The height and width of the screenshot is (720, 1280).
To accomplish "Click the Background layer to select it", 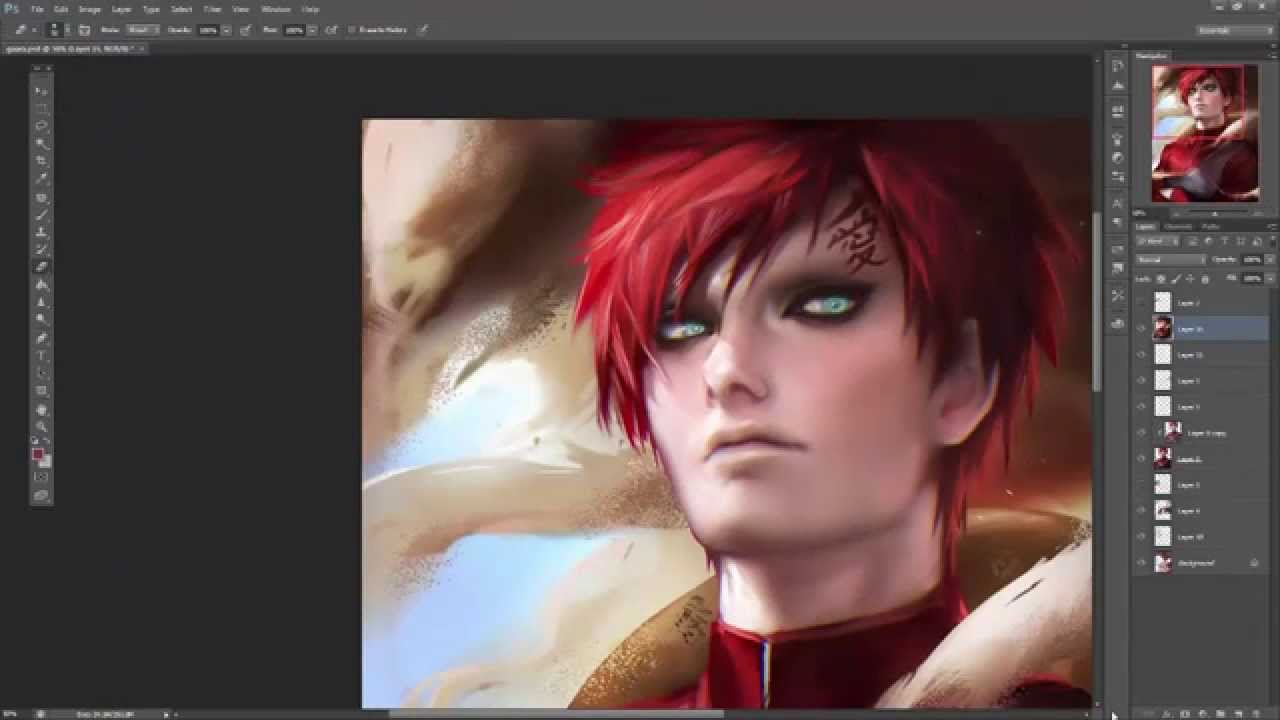I will click(x=1200, y=562).
